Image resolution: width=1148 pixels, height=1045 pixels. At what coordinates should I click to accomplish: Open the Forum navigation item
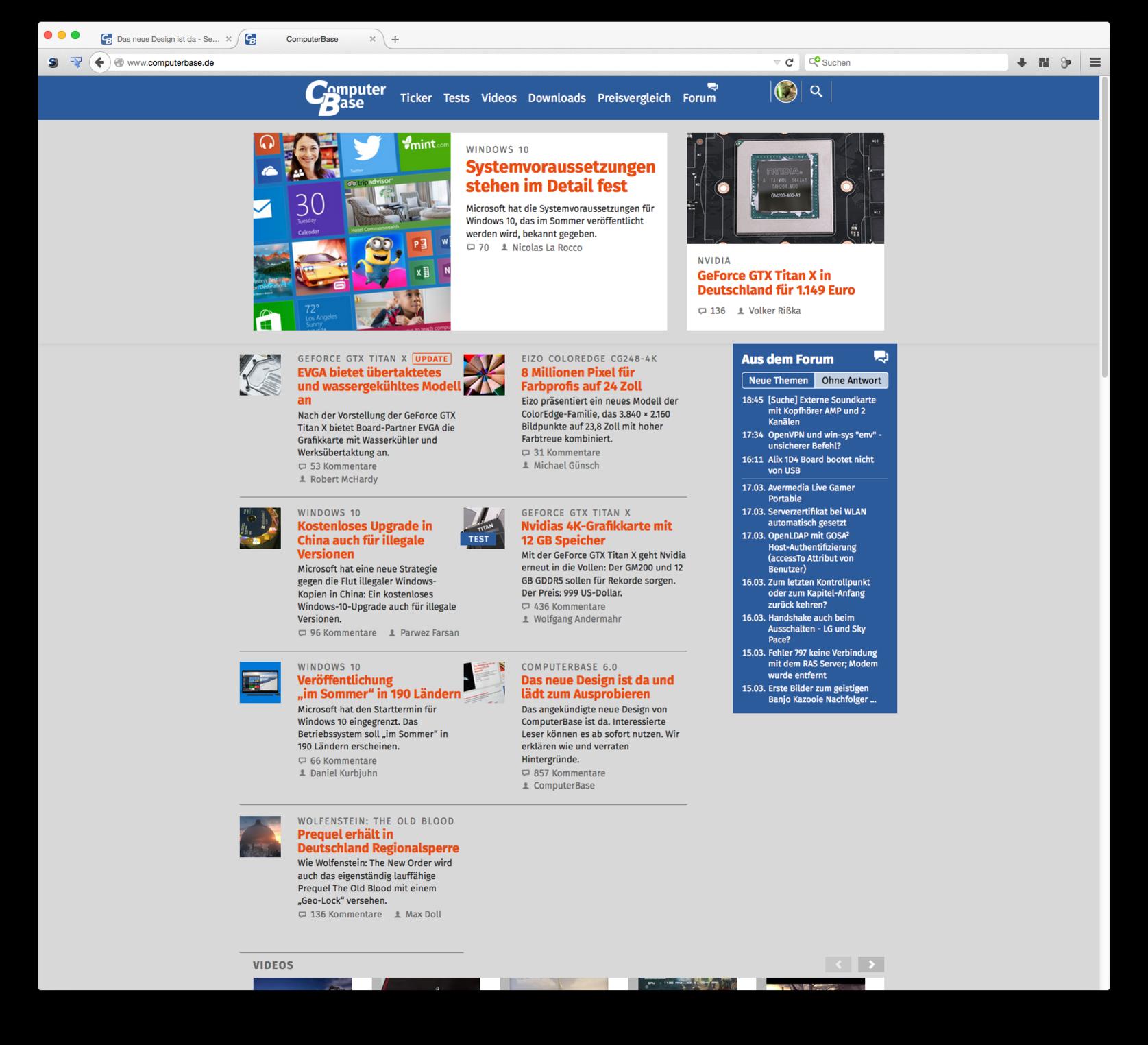click(699, 98)
